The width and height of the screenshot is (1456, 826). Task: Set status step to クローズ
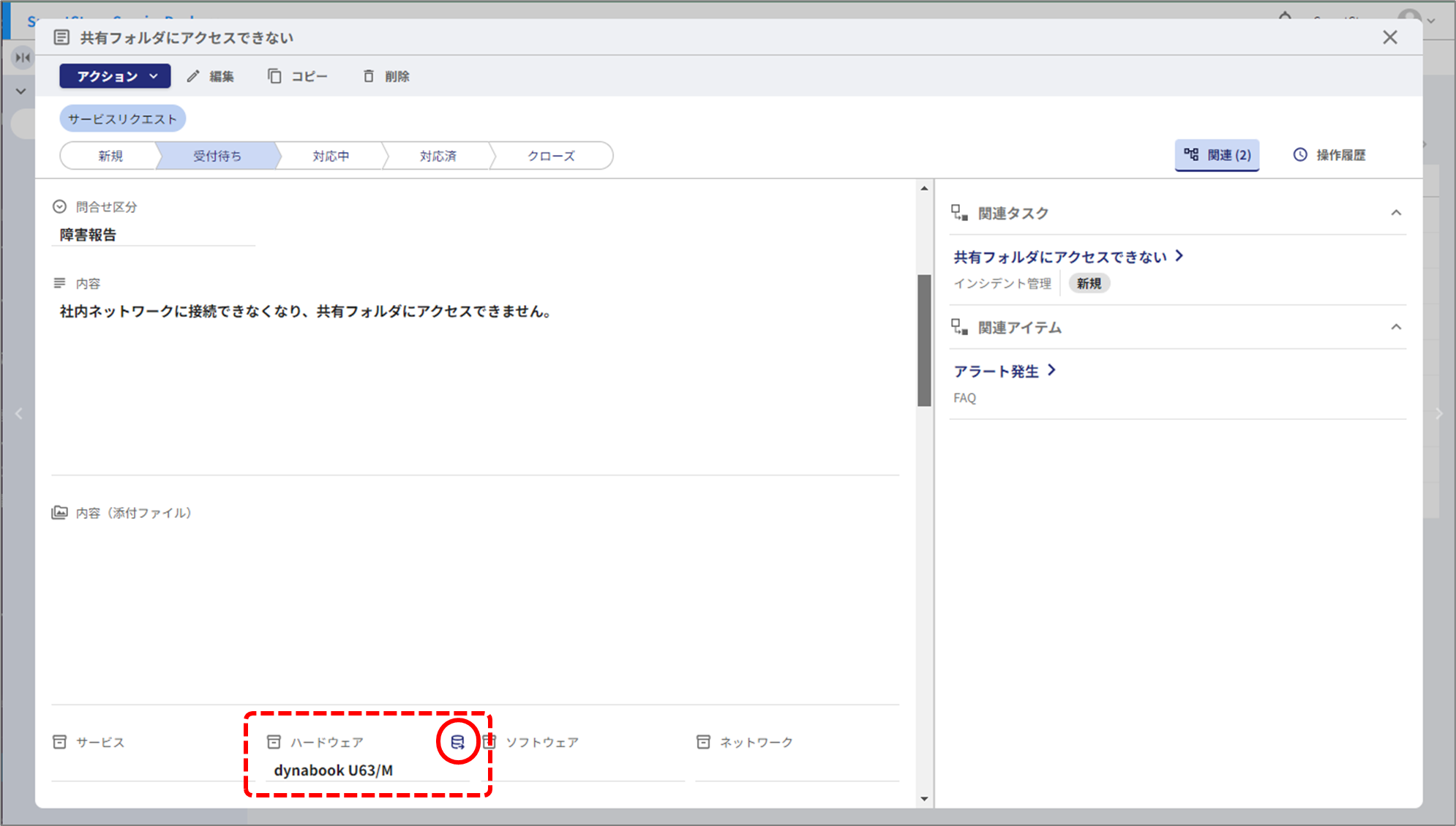(551, 156)
